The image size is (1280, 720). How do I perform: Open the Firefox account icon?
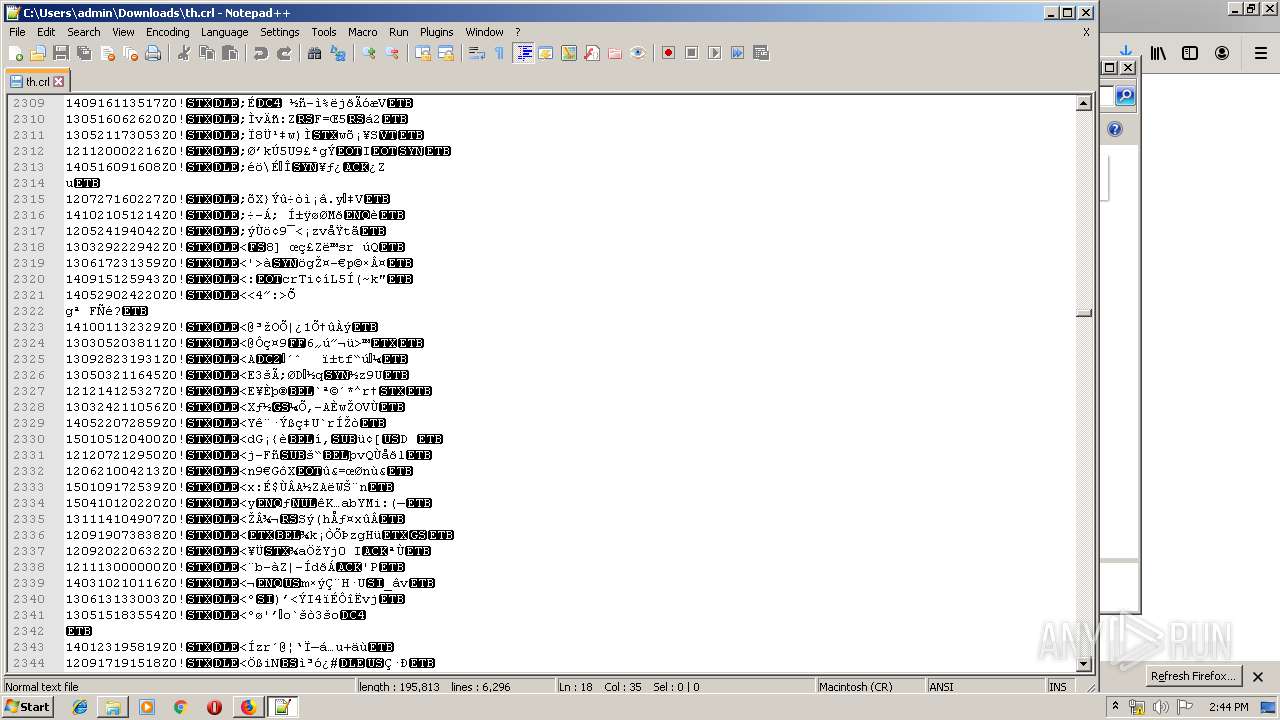coord(1222,54)
